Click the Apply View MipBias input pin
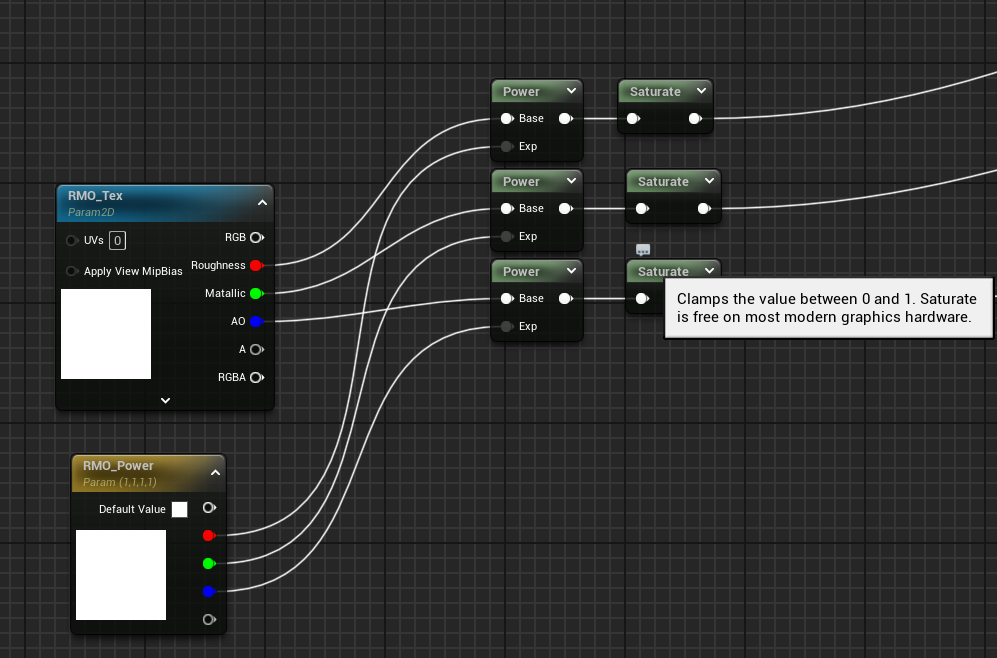The height and width of the screenshot is (658, 997). (x=72, y=271)
